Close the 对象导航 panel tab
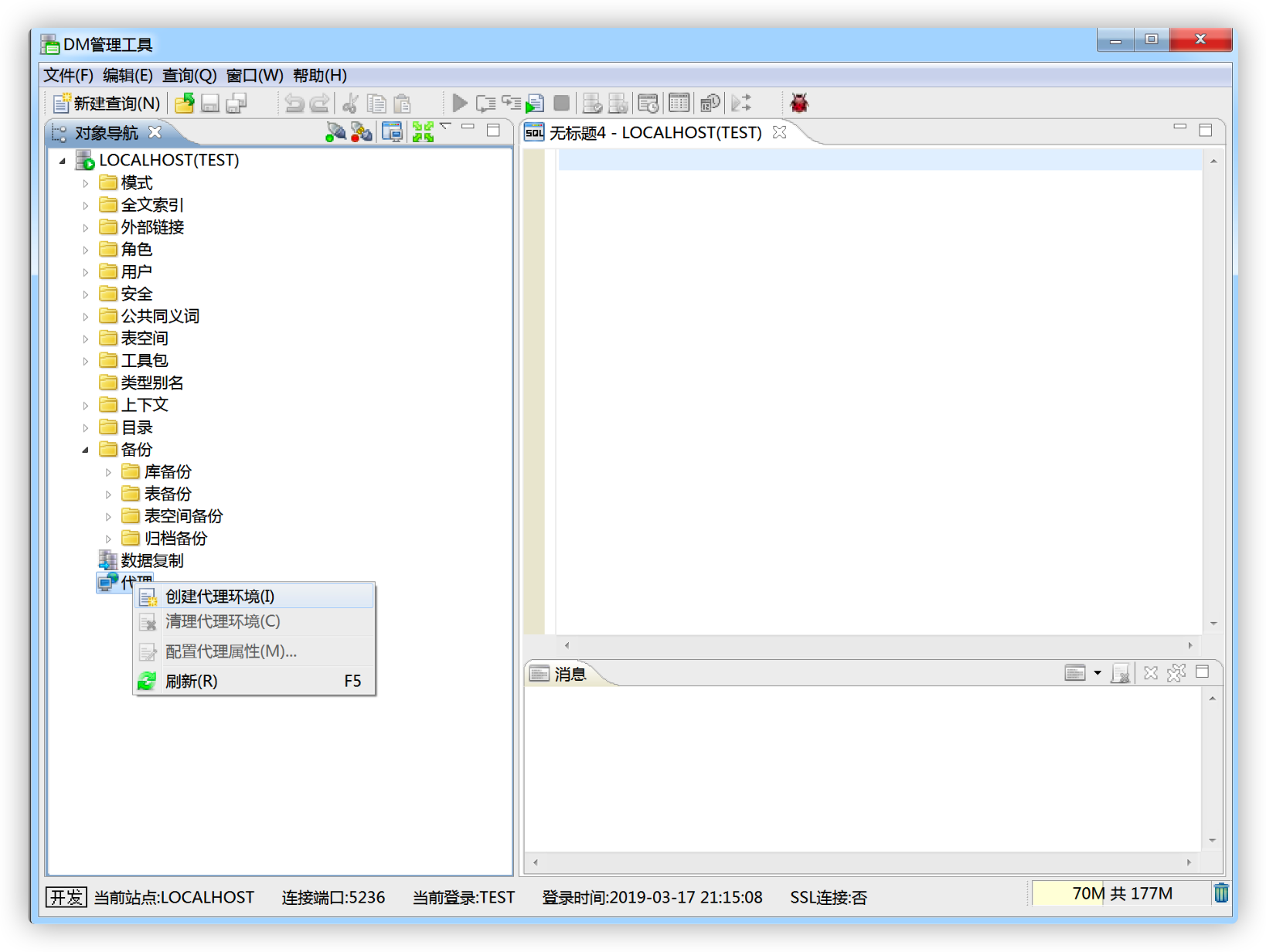 coord(155,132)
